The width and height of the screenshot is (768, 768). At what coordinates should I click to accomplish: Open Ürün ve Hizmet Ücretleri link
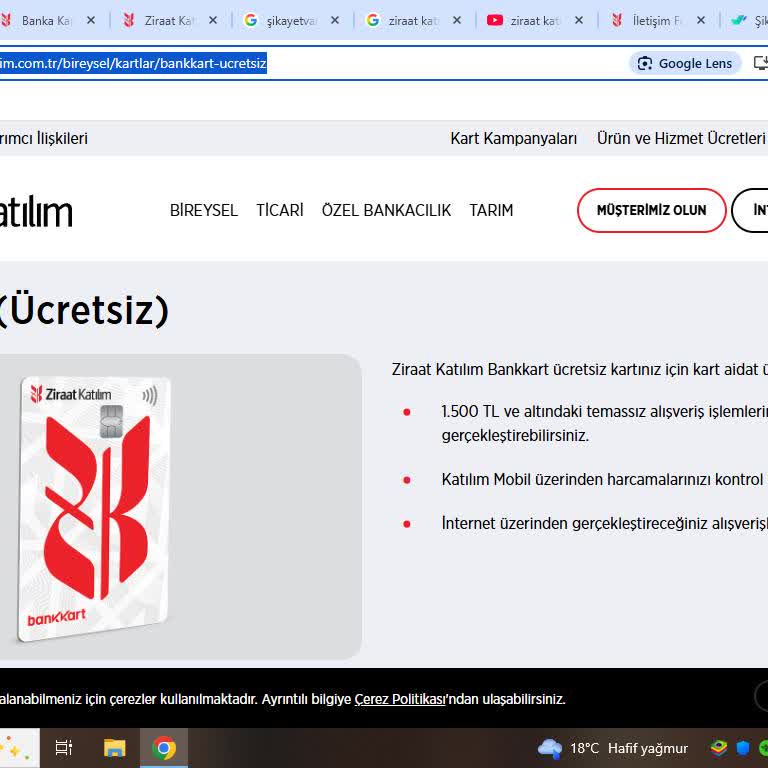coord(681,139)
